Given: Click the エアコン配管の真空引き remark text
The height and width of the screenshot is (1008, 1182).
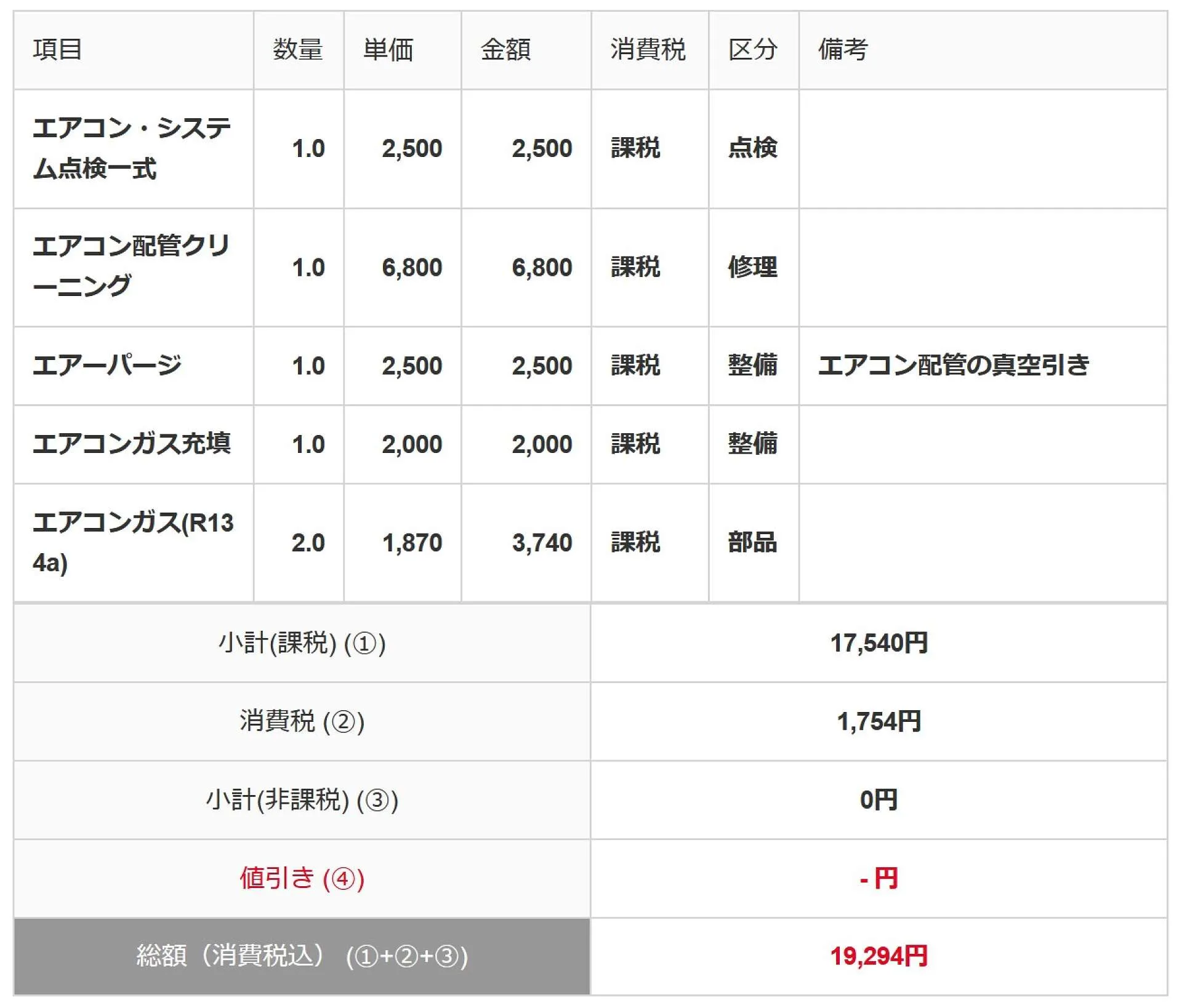Looking at the screenshot, I should coord(954,366).
